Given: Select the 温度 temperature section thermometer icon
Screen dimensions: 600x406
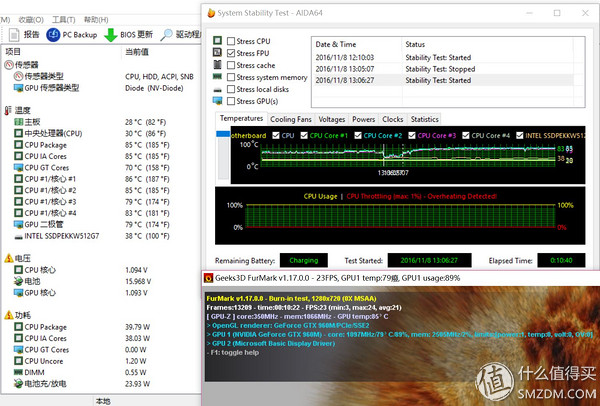Looking at the screenshot, I should pos(9,109).
